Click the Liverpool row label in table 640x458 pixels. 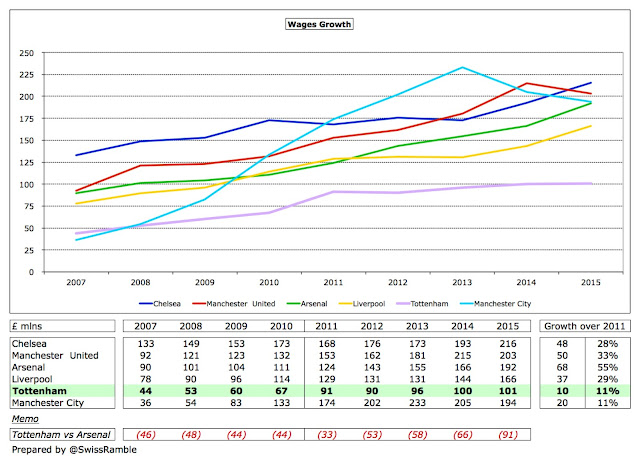pyautogui.click(x=32, y=379)
